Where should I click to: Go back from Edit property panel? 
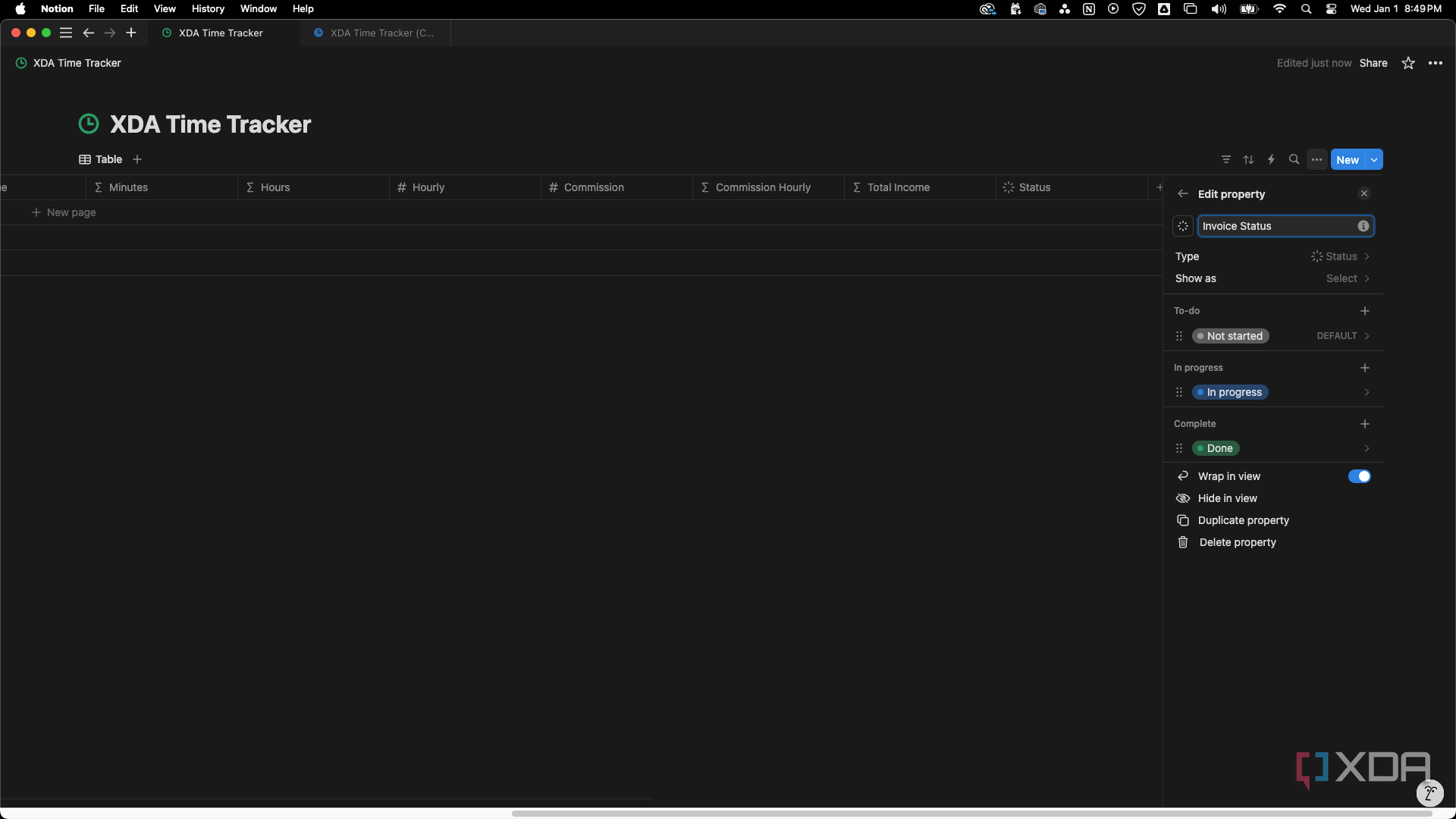pyautogui.click(x=1183, y=194)
